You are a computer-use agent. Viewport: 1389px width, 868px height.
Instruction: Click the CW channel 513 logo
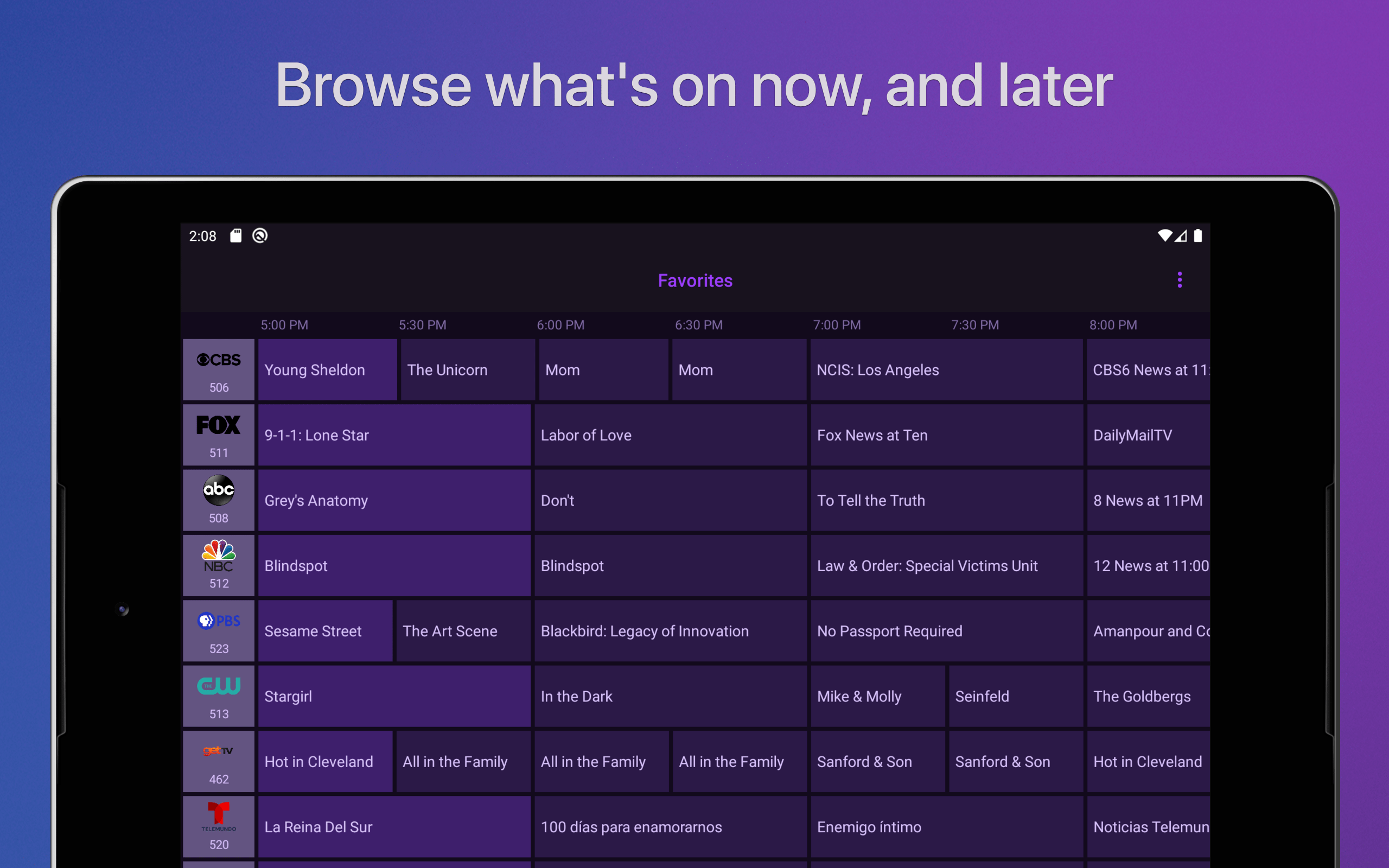coord(218,696)
